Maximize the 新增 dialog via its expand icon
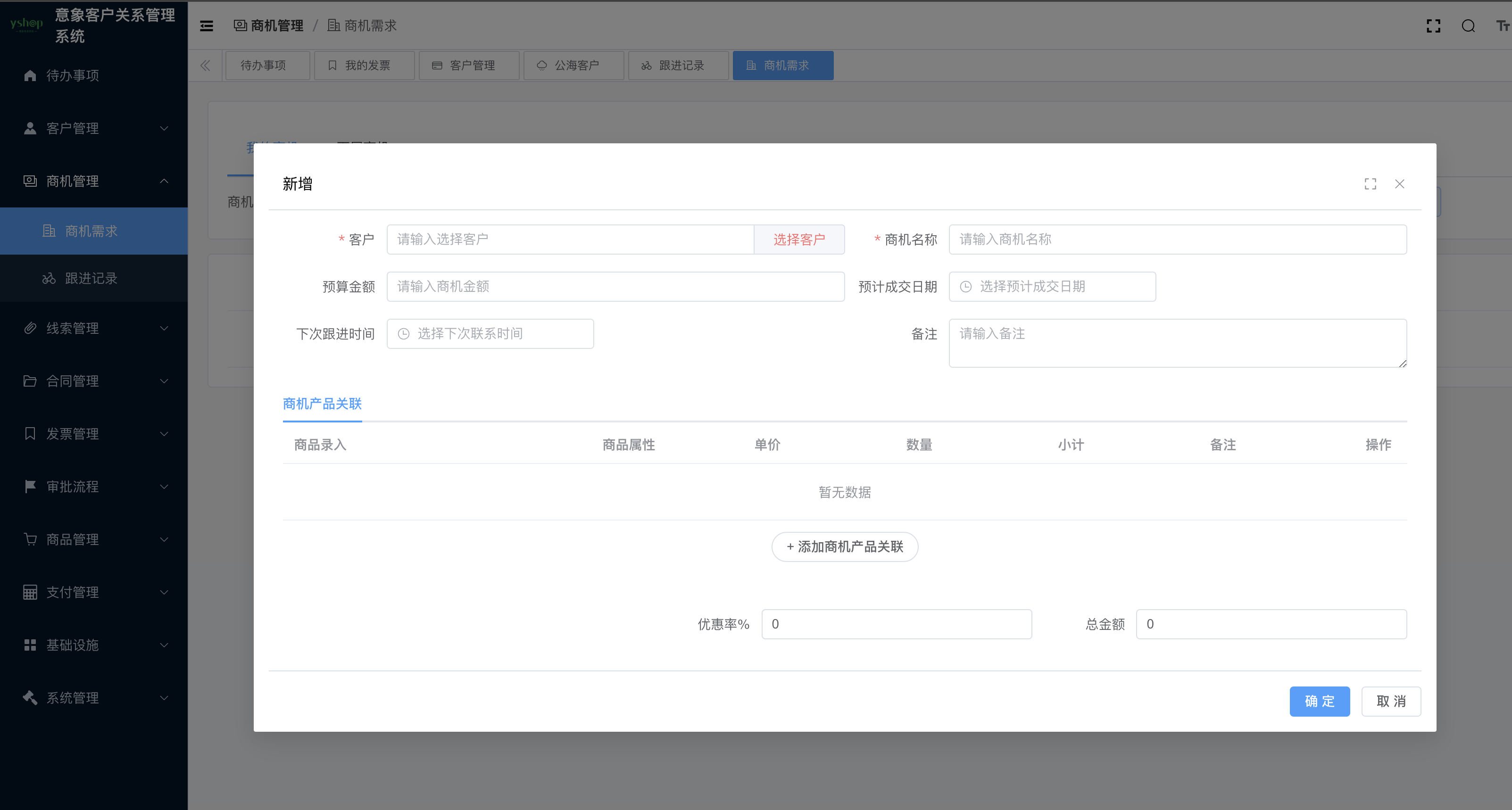This screenshot has height=810, width=1512. tap(1371, 184)
